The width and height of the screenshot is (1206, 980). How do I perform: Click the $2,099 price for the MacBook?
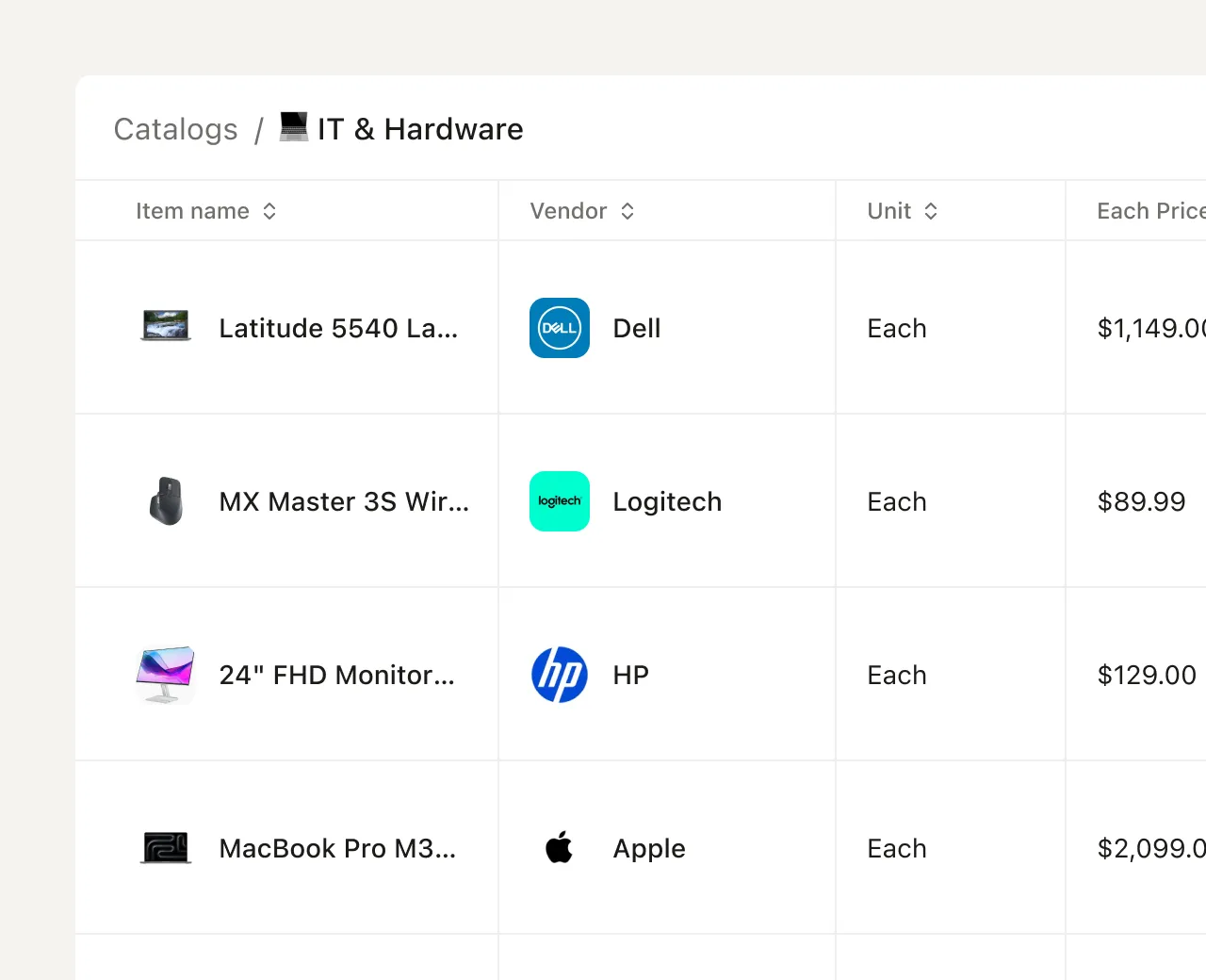(x=1151, y=848)
